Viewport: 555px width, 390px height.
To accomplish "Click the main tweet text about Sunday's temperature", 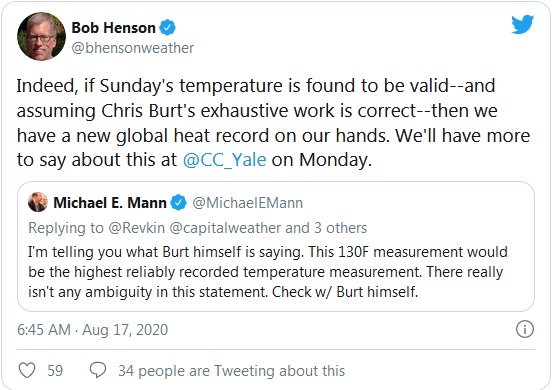I will (x=273, y=122).
